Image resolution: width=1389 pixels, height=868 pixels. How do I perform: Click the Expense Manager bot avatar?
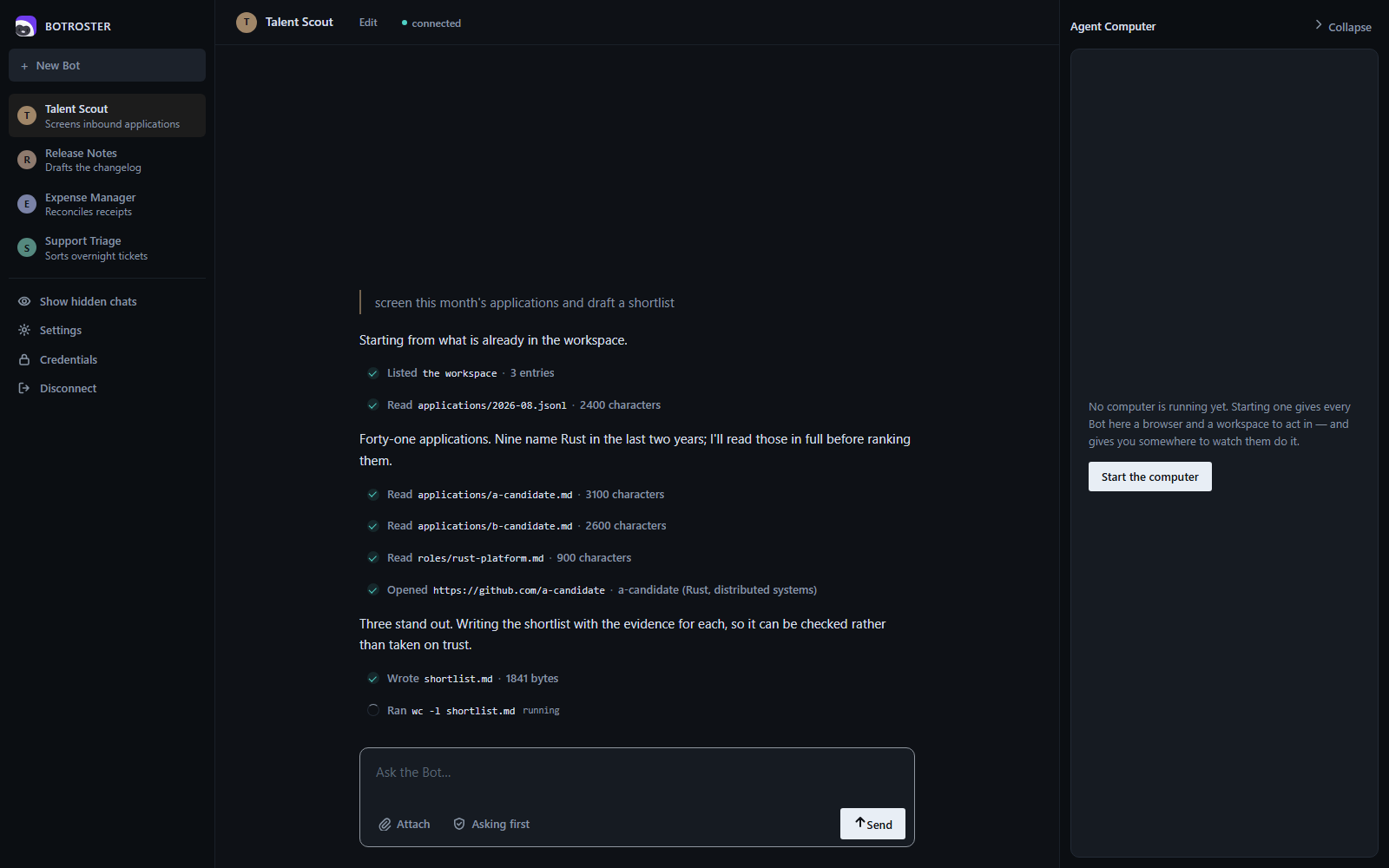pyautogui.click(x=27, y=204)
